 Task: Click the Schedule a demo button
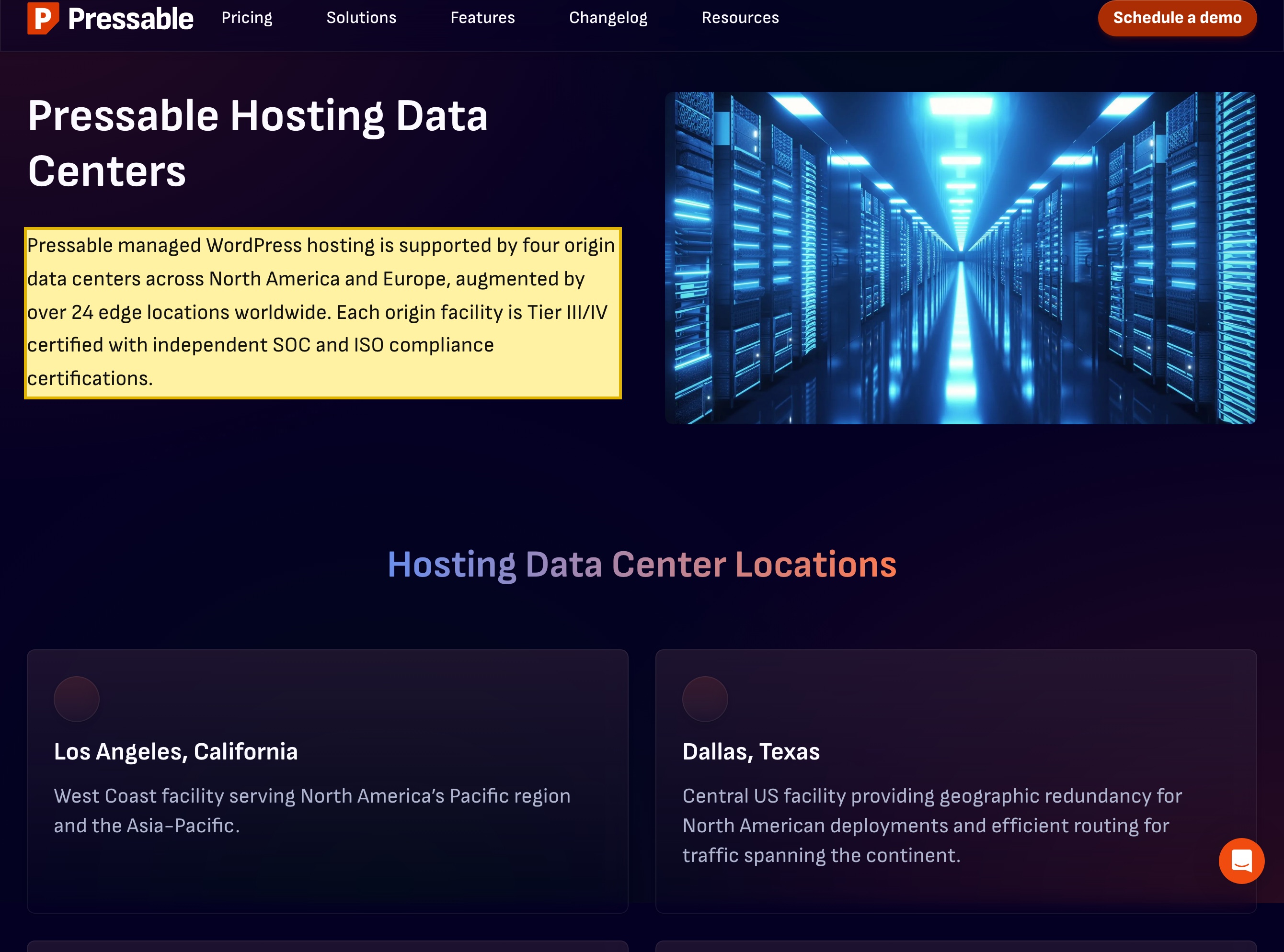click(x=1177, y=18)
